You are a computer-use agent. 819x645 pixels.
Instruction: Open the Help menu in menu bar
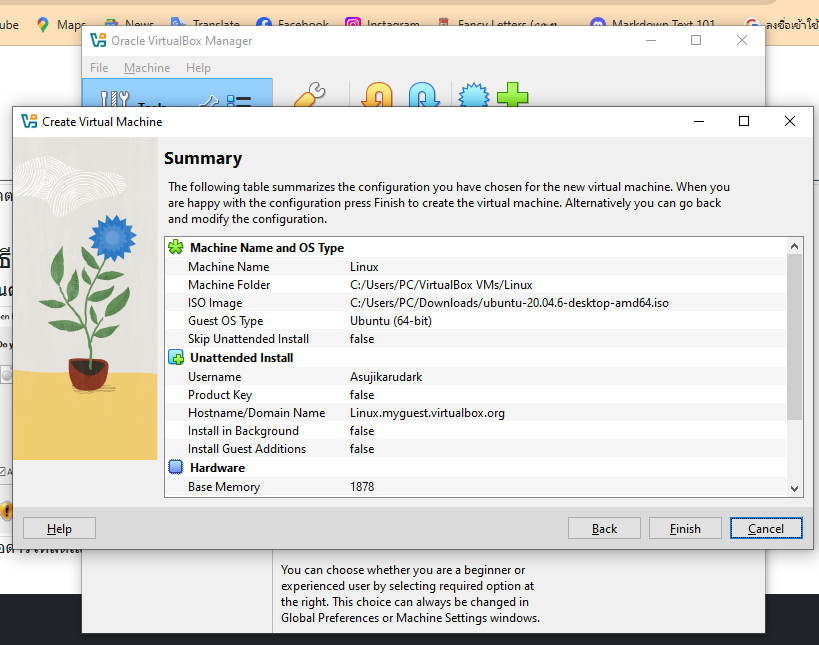(x=198, y=68)
